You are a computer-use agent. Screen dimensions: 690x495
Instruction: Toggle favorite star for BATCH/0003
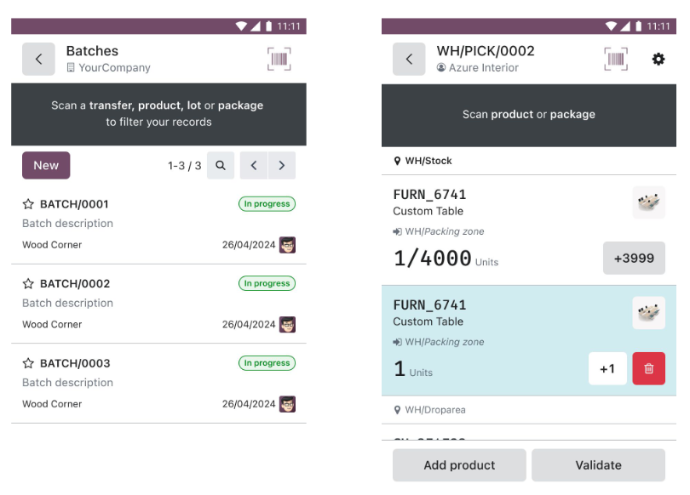pyautogui.click(x=28, y=363)
